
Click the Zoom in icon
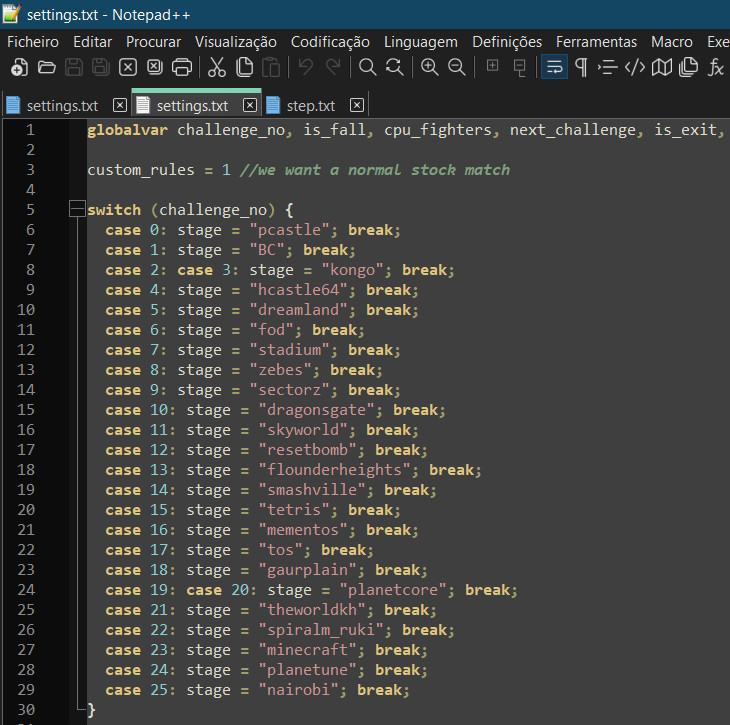click(x=430, y=68)
